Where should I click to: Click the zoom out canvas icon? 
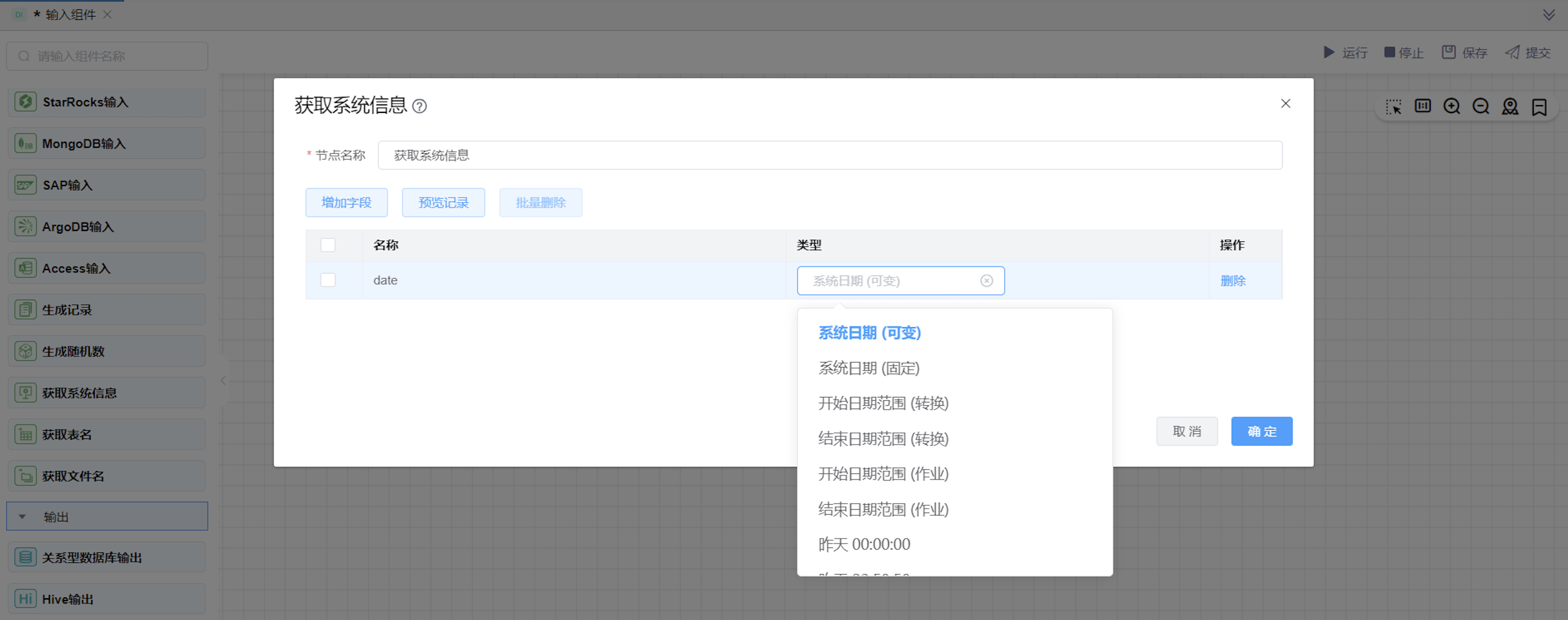[1481, 106]
